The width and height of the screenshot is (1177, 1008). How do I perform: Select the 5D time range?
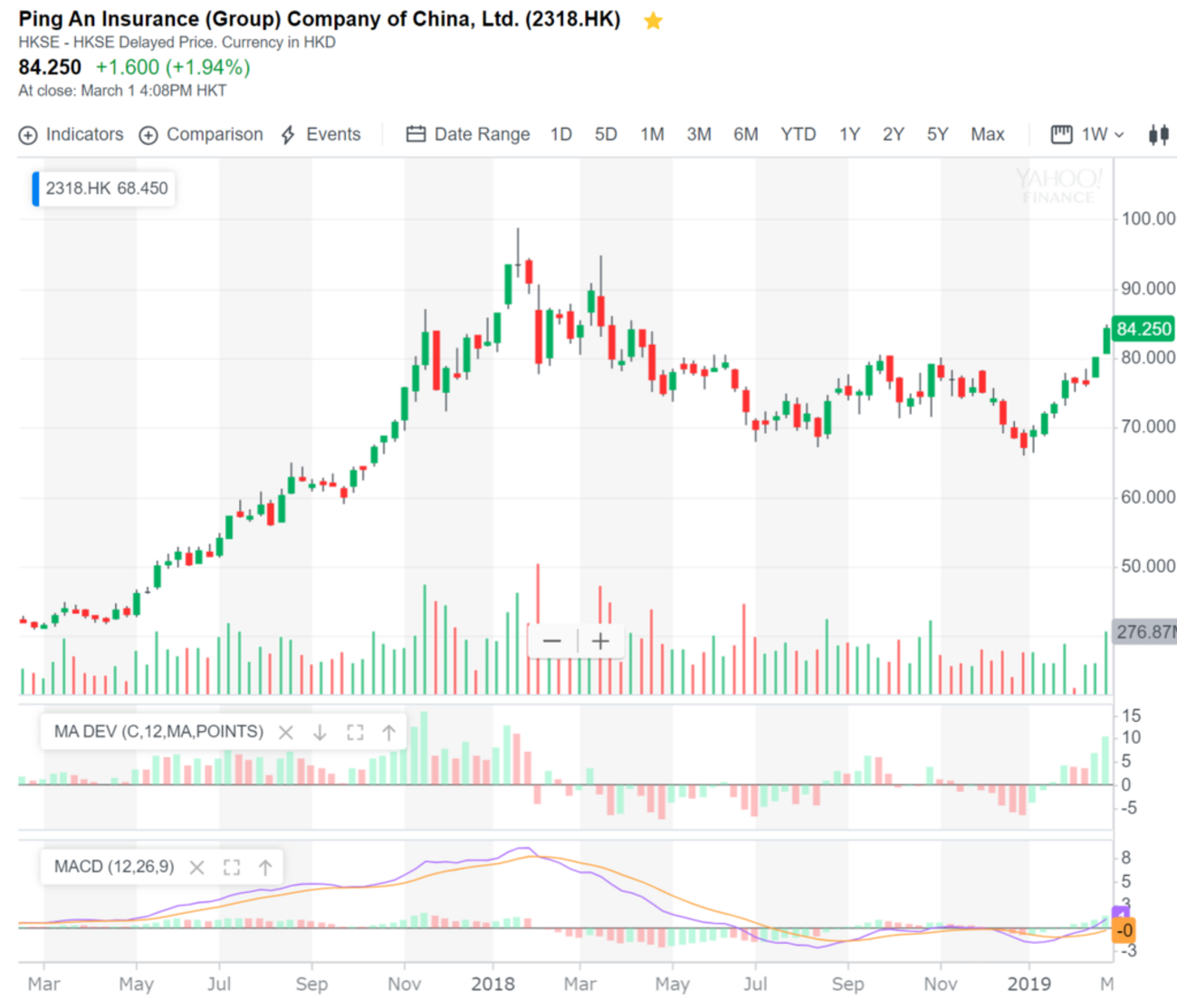606,135
